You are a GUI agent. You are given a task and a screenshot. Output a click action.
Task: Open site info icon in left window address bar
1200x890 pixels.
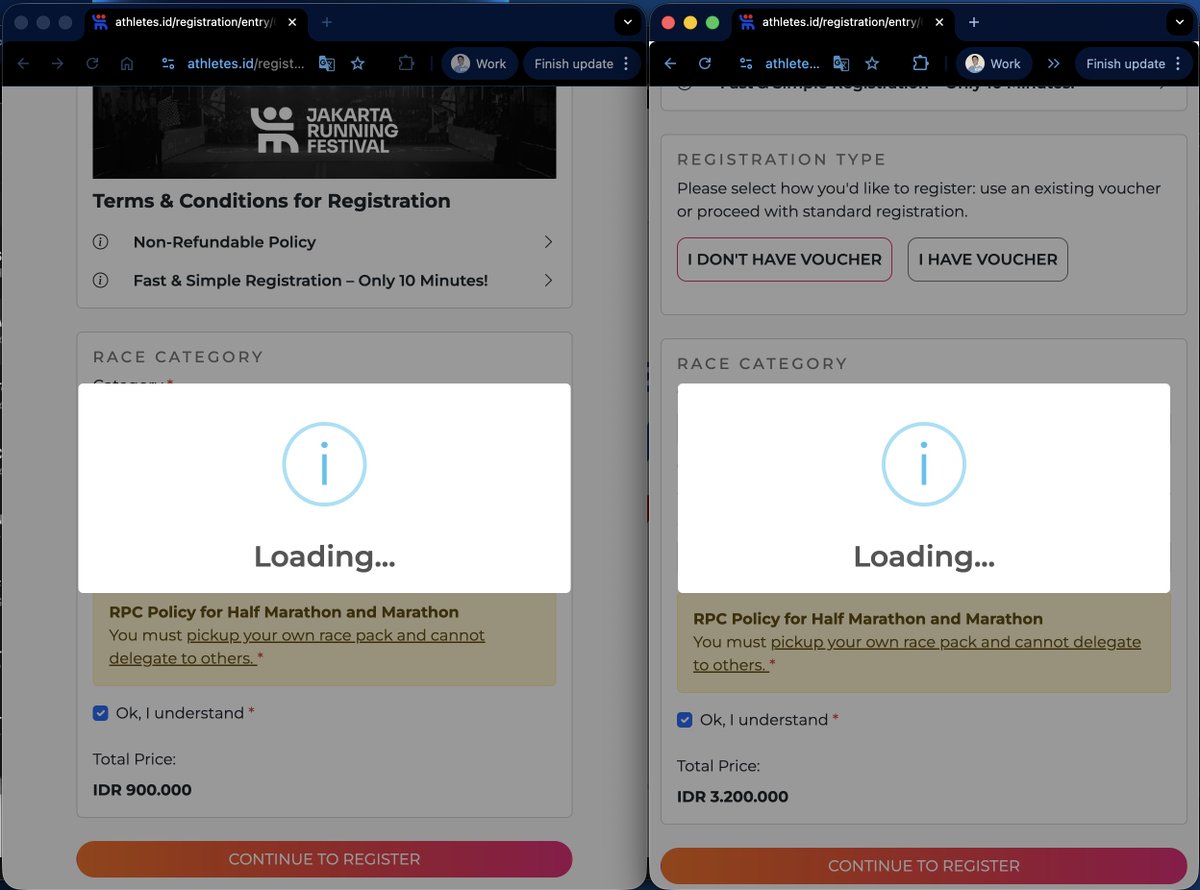pos(168,63)
